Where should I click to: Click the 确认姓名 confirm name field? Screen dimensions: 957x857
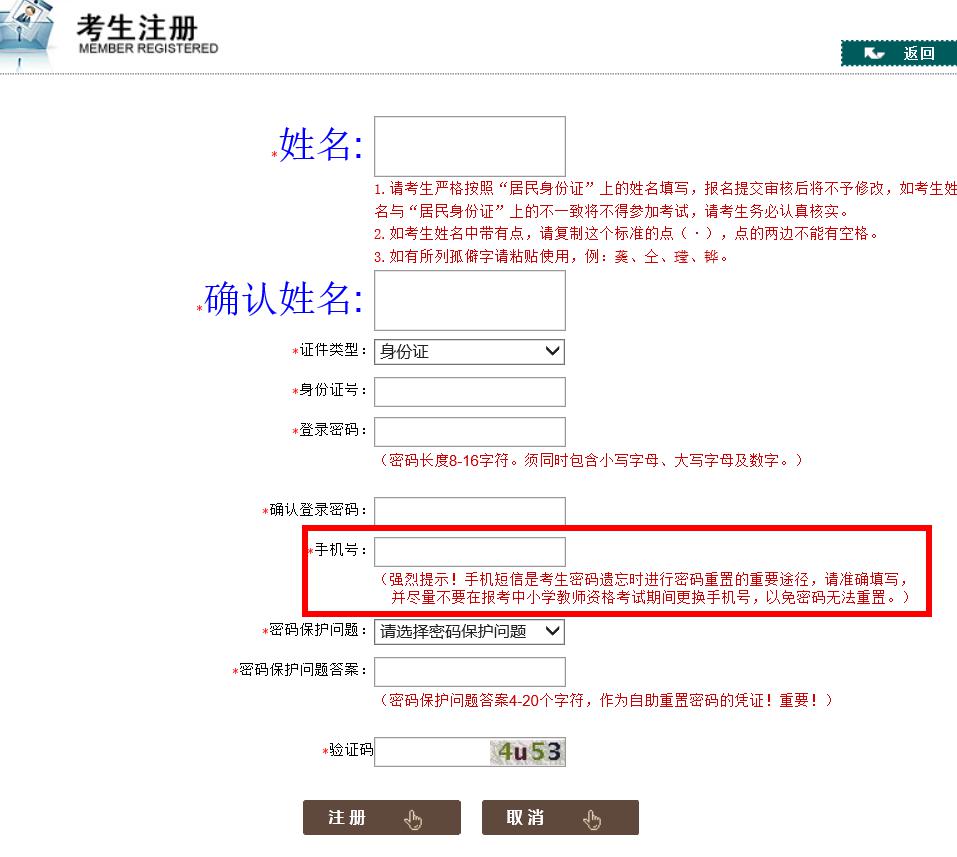pos(469,301)
